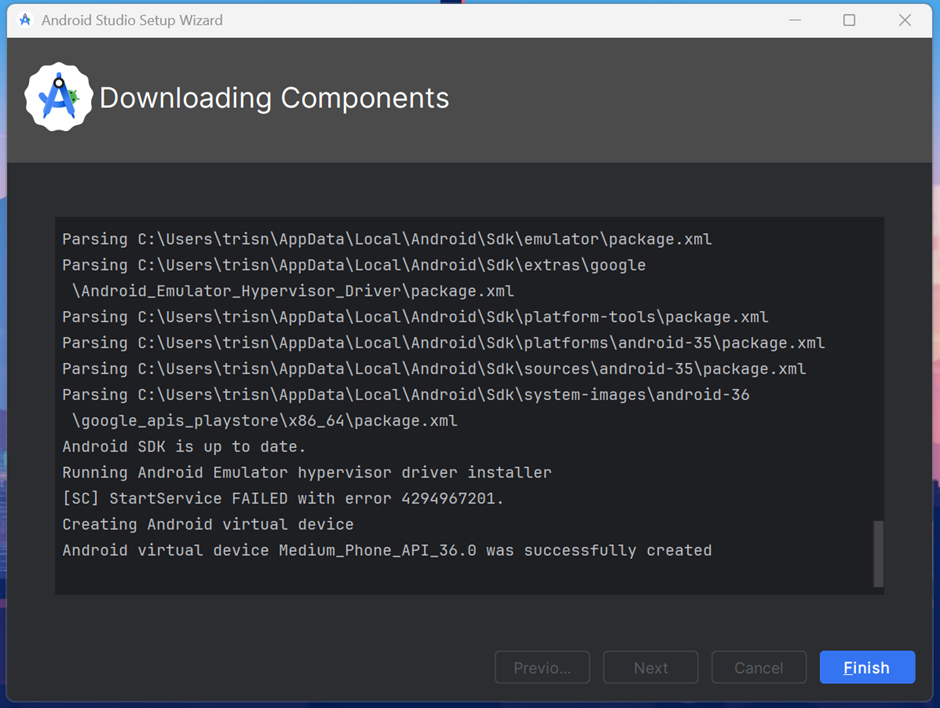Click the platform-tools\package.xml parsing line
The width and height of the screenshot is (940, 708).
click(415, 317)
